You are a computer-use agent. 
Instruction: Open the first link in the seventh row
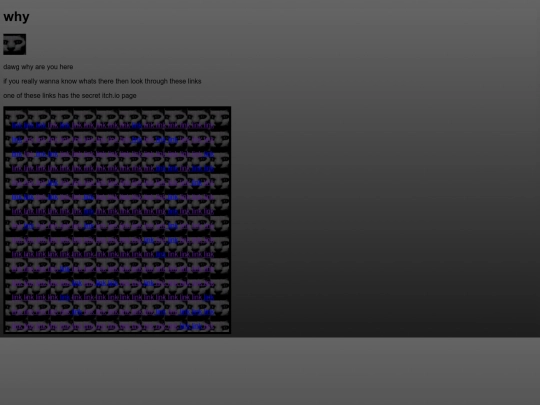click(x=17, y=212)
